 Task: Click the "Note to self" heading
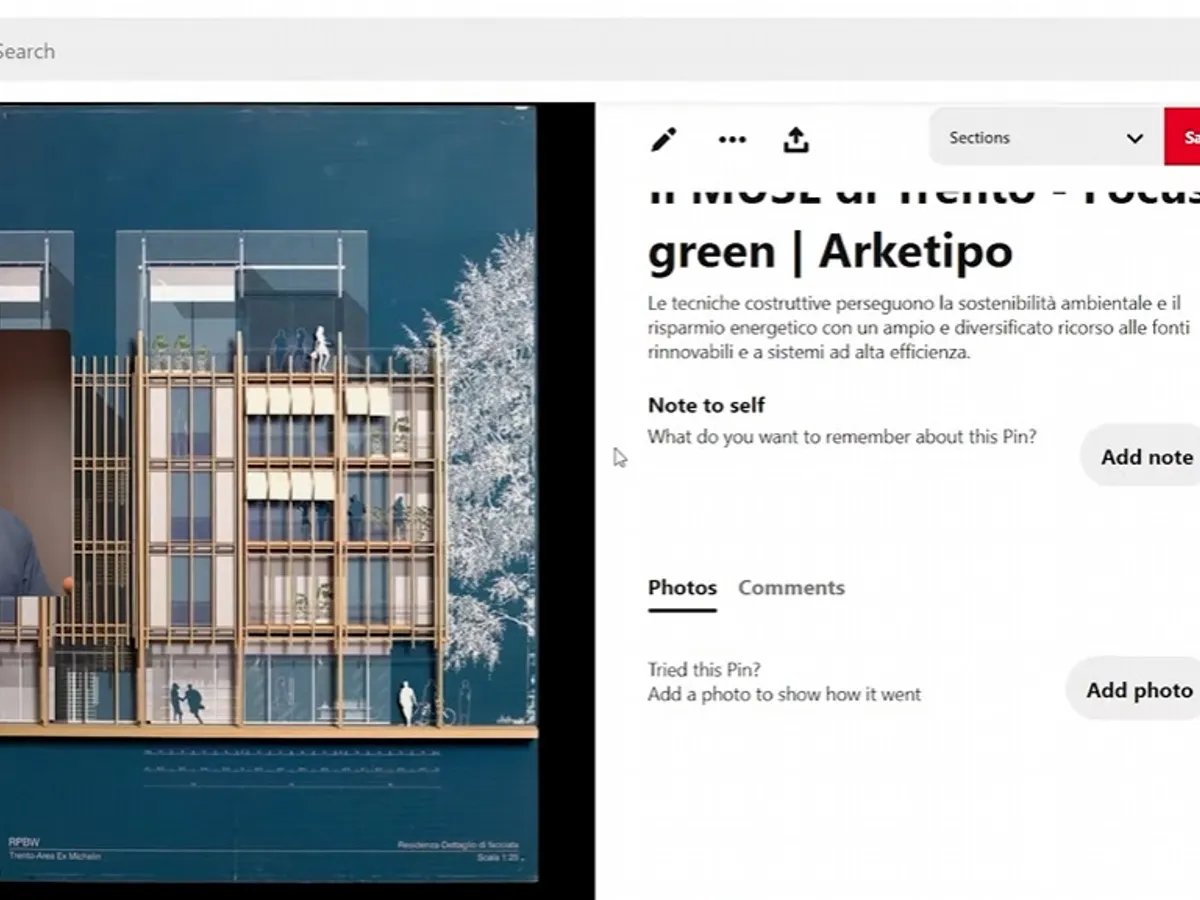tap(706, 405)
